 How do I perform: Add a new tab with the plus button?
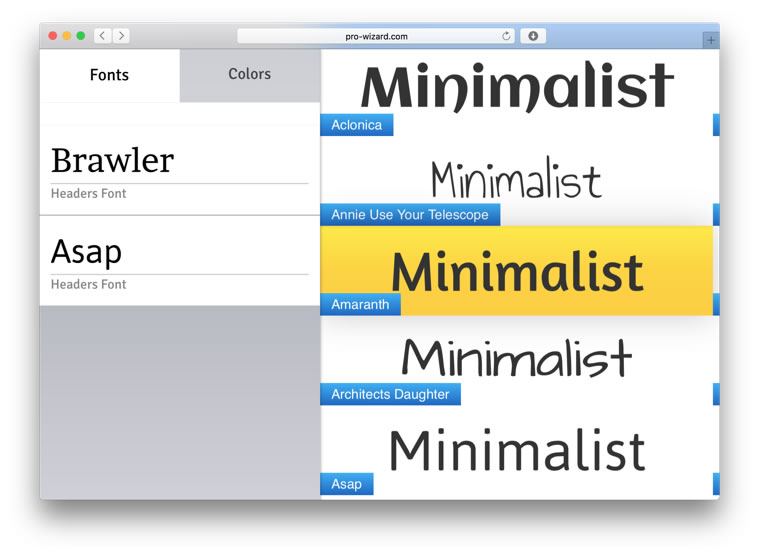click(x=711, y=40)
